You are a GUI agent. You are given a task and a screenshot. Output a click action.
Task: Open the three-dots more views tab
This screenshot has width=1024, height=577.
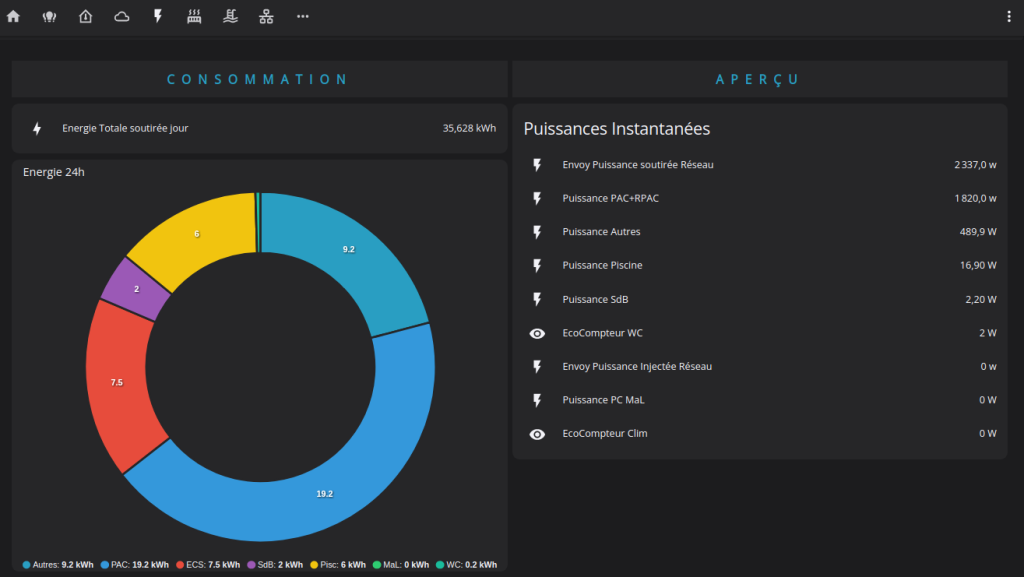302,16
